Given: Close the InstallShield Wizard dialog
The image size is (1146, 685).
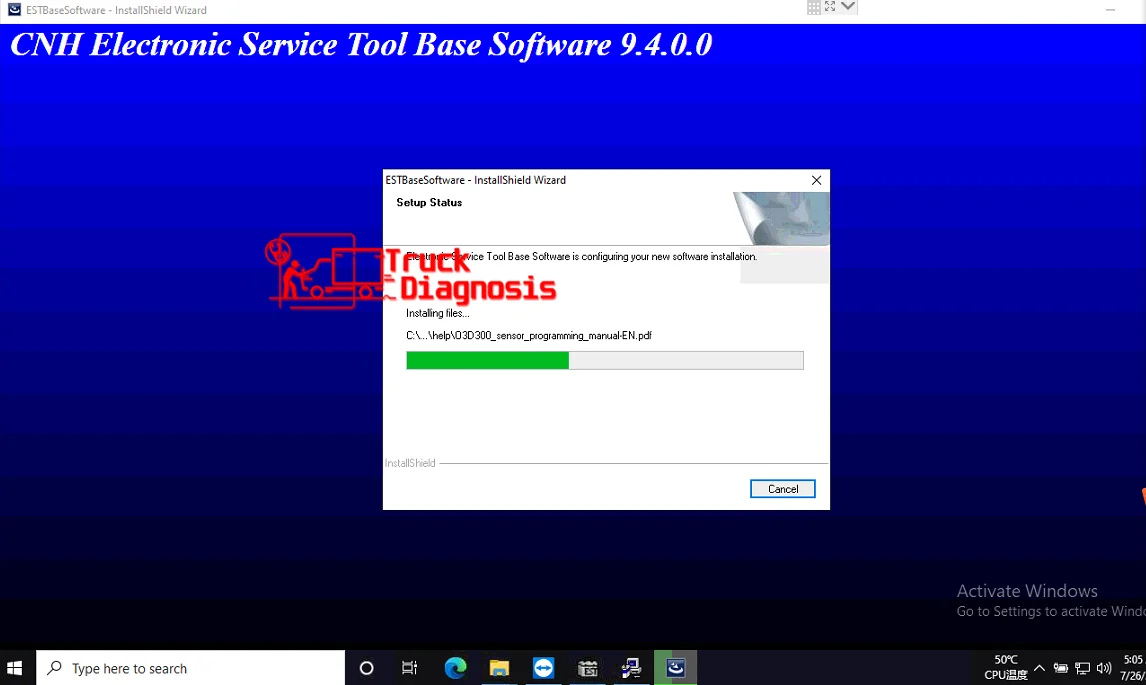Looking at the screenshot, I should pyautogui.click(x=816, y=180).
